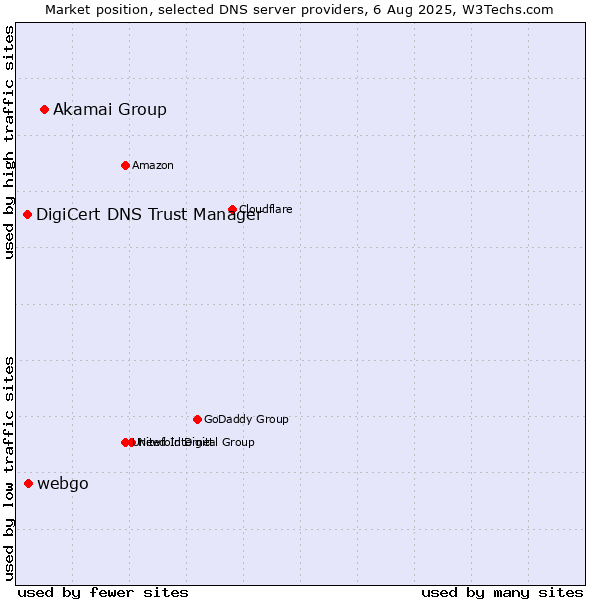Click the Cloudflare red data point
Image resolution: width=600 pixels, height=600 pixels.
point(232,209)
